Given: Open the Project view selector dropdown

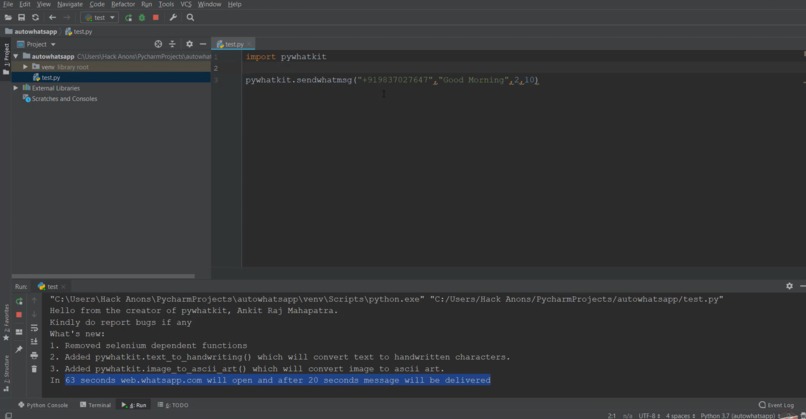Looking at the screenshot, I should [x=36, y=44].
